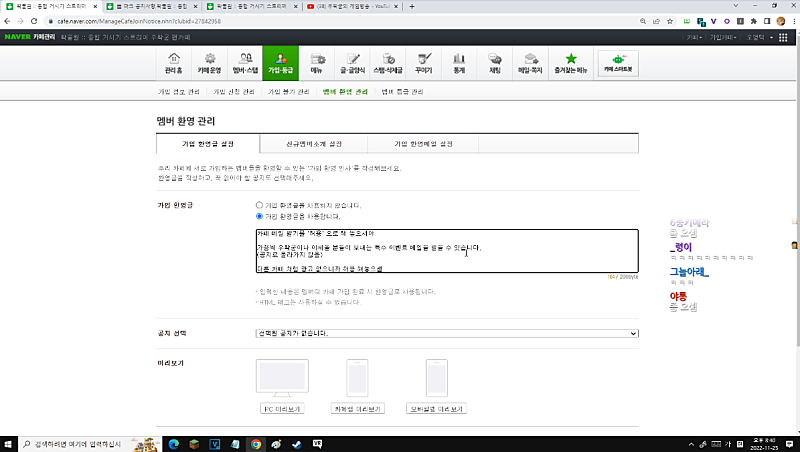Viewport: 800px width, 452px height.
Task: Open Microsoft Edge in taskbar
Action: [x=173, y=444]
